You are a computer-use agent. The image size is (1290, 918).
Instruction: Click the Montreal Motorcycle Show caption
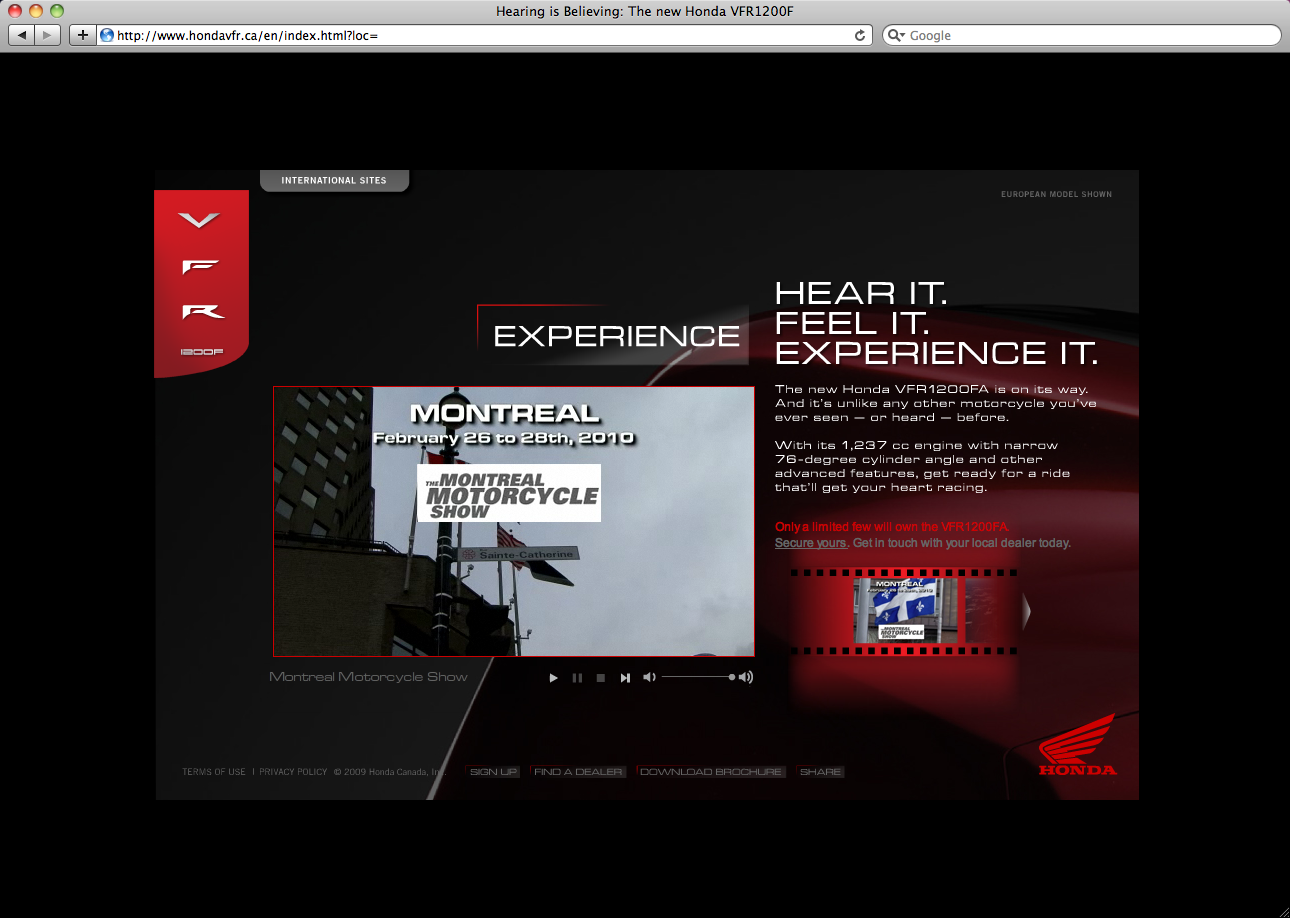(368, 677)
